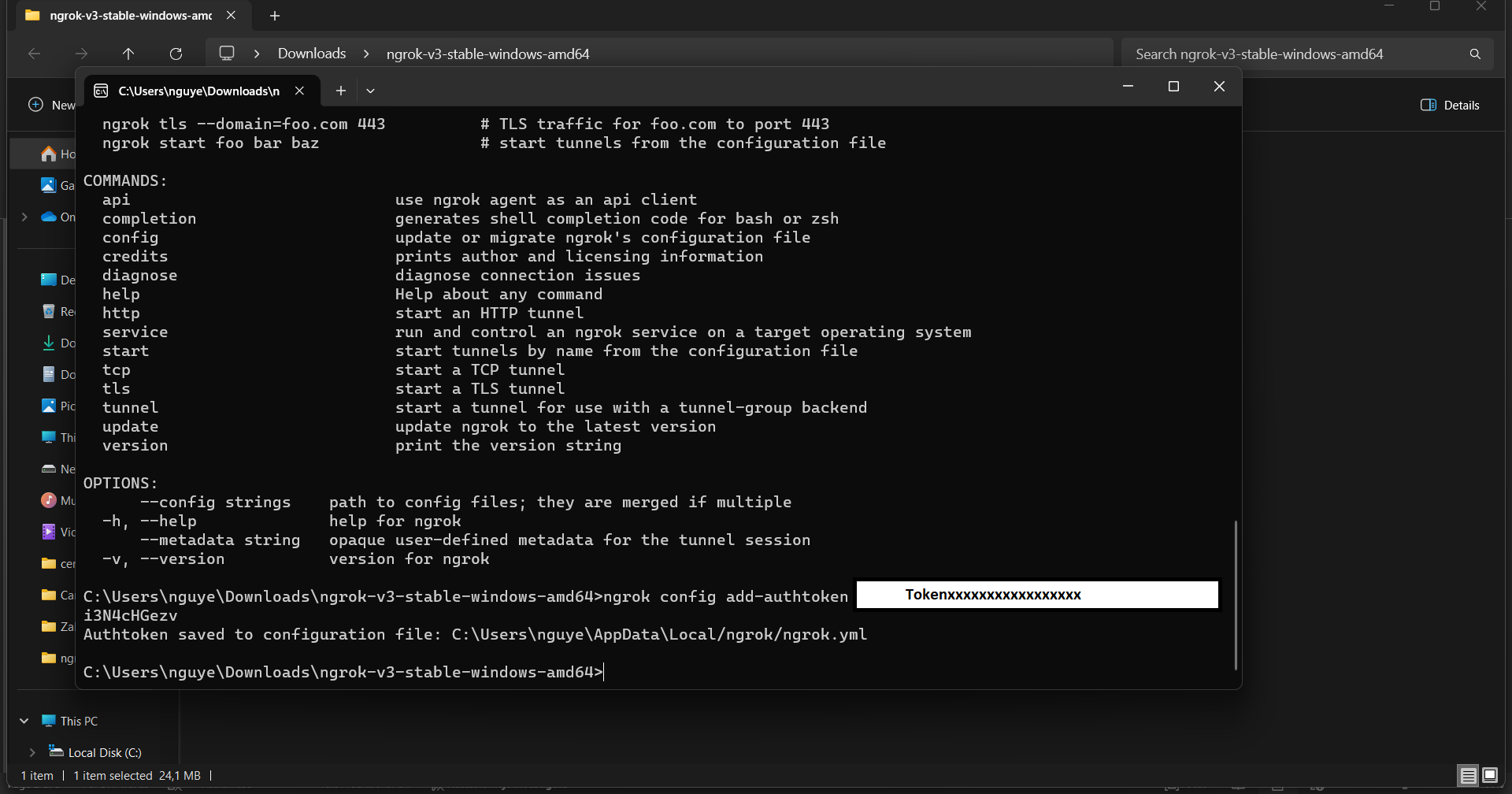Refresh the Explorer folder view
Viewport: 1512px width, 794px height.
click(176, 54)
